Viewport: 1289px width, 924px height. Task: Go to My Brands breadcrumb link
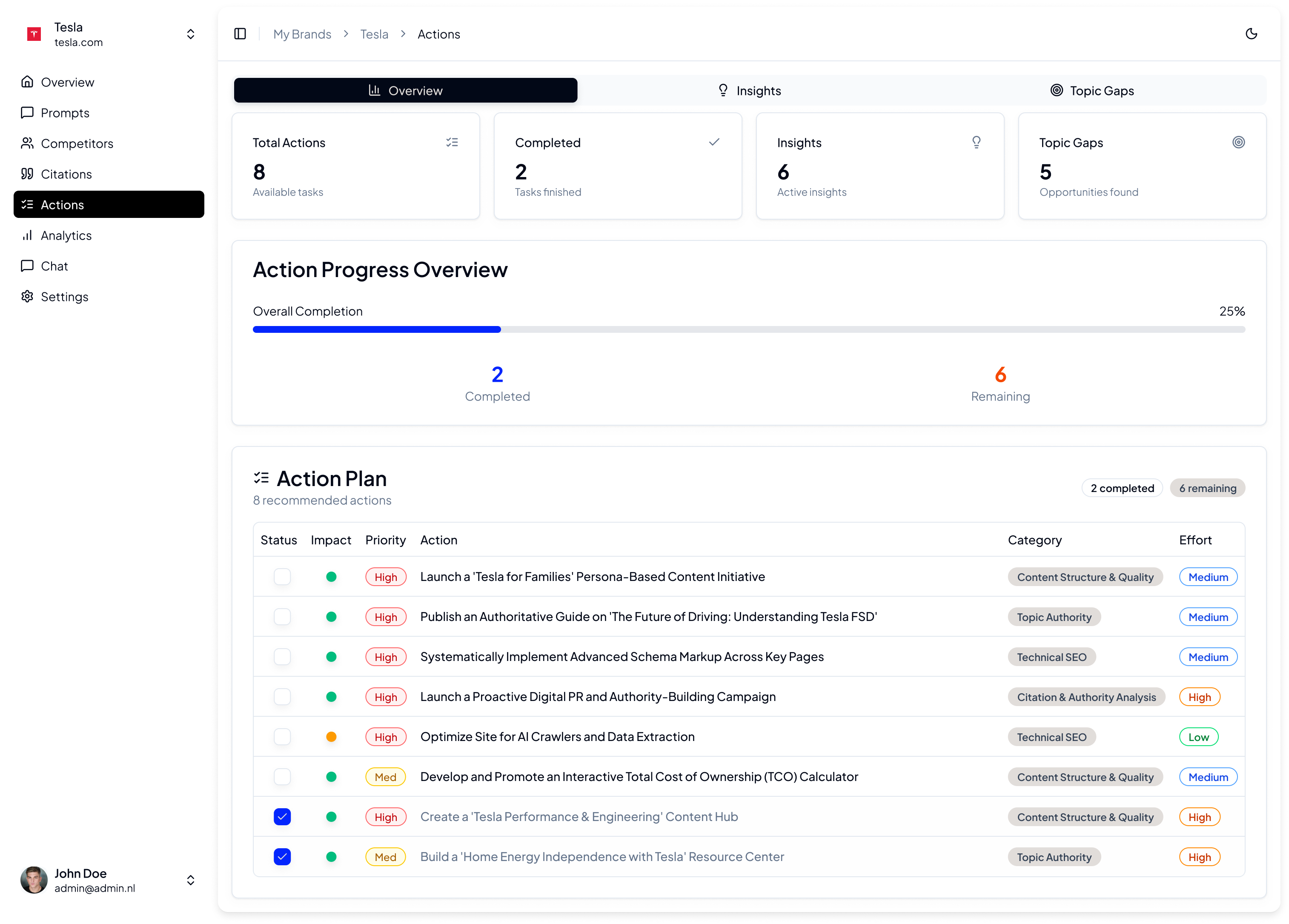(302, 34)
